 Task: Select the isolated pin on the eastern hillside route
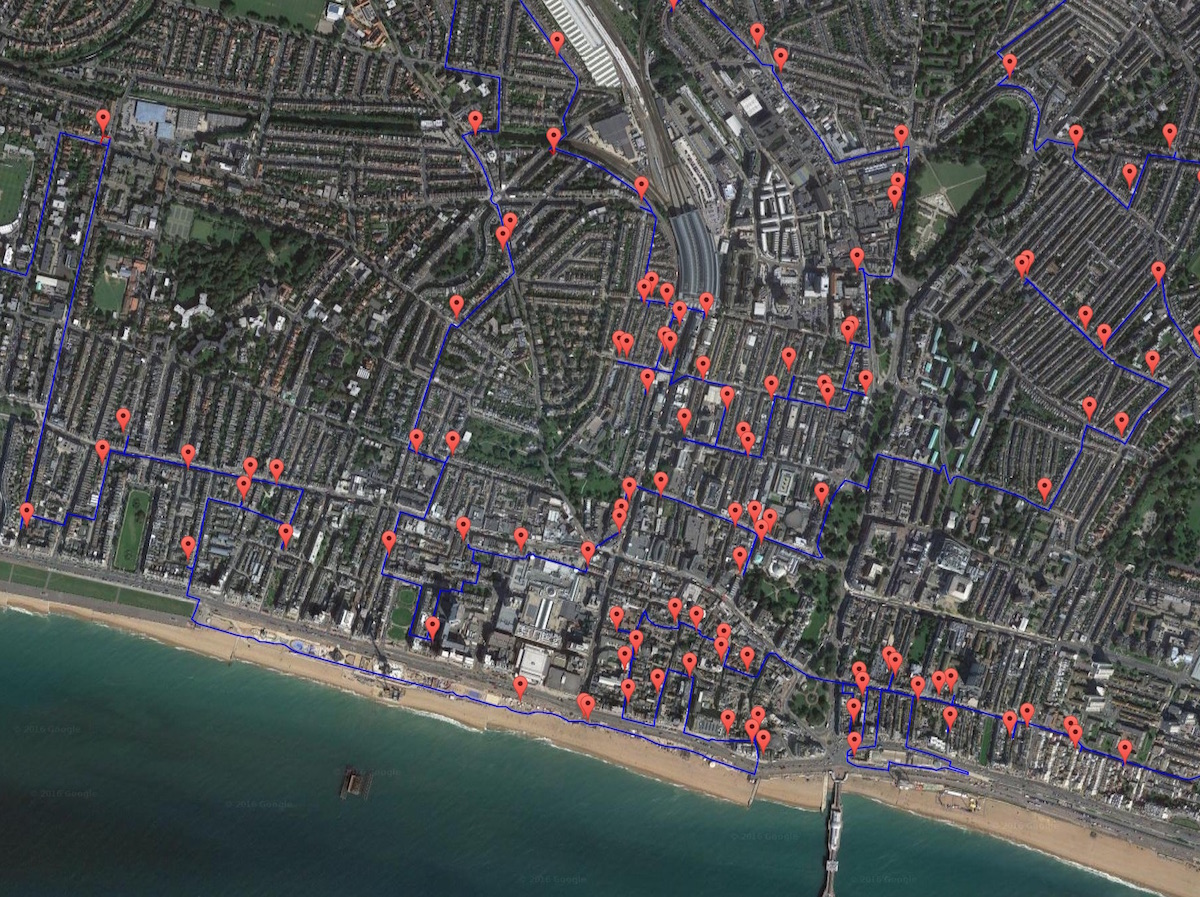pyautogui.click(x=1045, y=489)
